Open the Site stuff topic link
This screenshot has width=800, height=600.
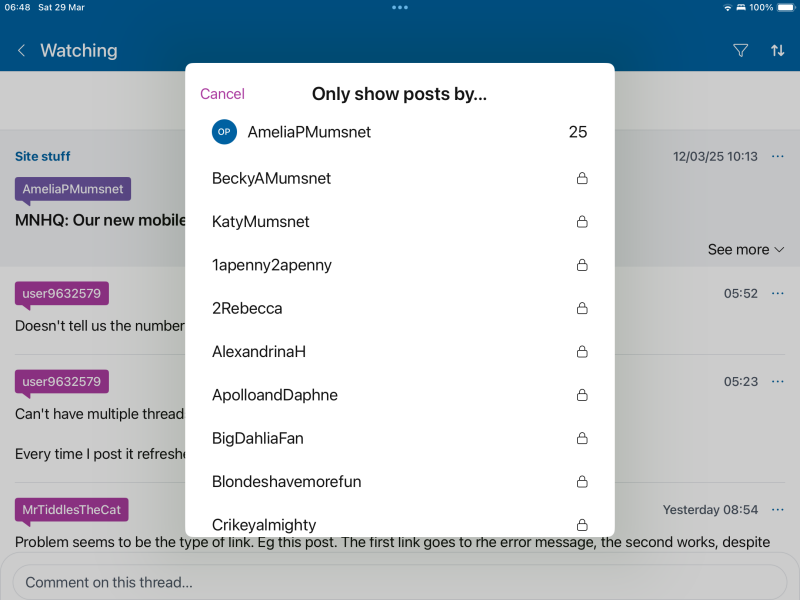pyautogui.click(x=42, y=156)
